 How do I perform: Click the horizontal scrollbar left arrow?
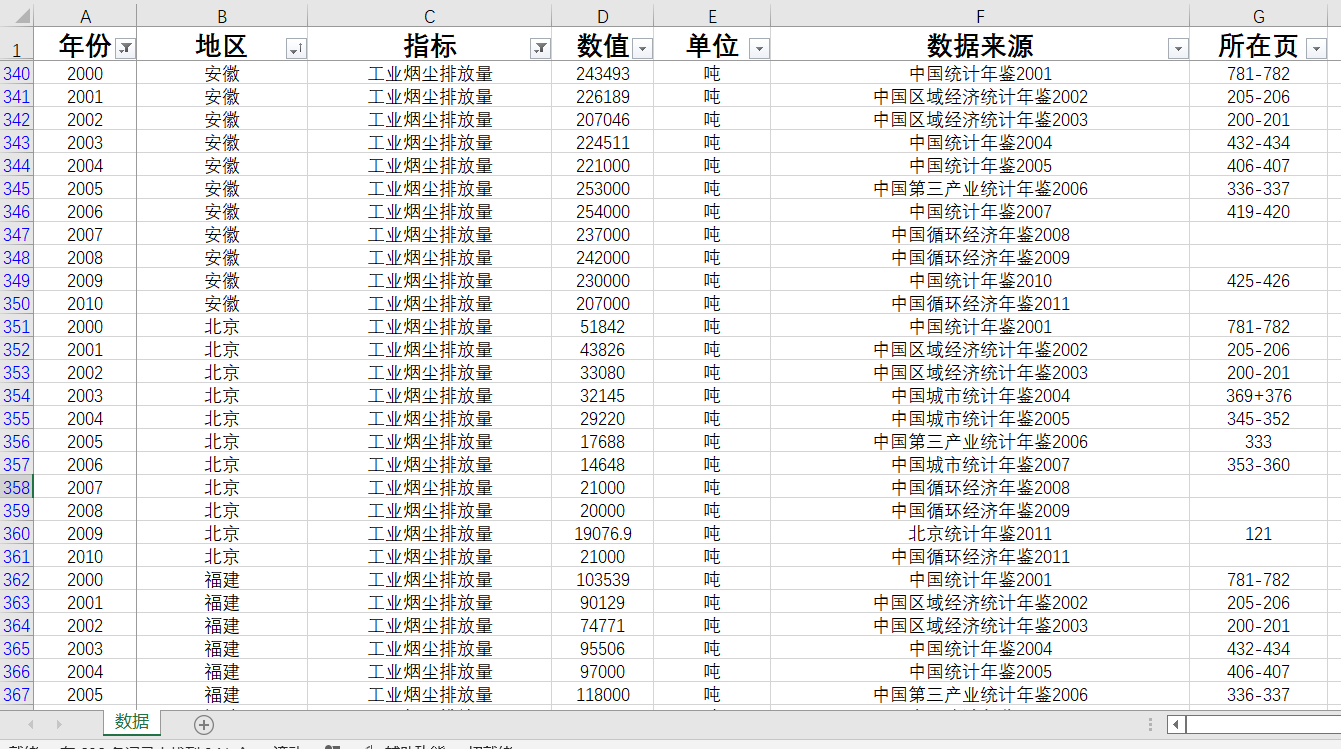click(x=1177, y=724)
